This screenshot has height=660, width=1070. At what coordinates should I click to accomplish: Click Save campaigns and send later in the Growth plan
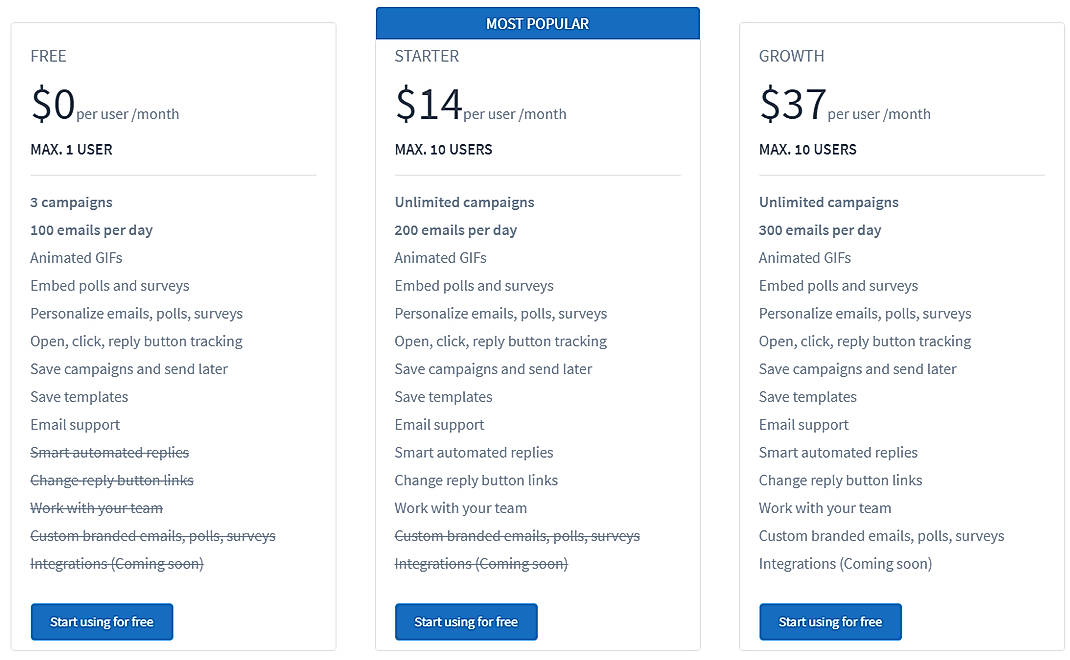click(x=858, y=369)
